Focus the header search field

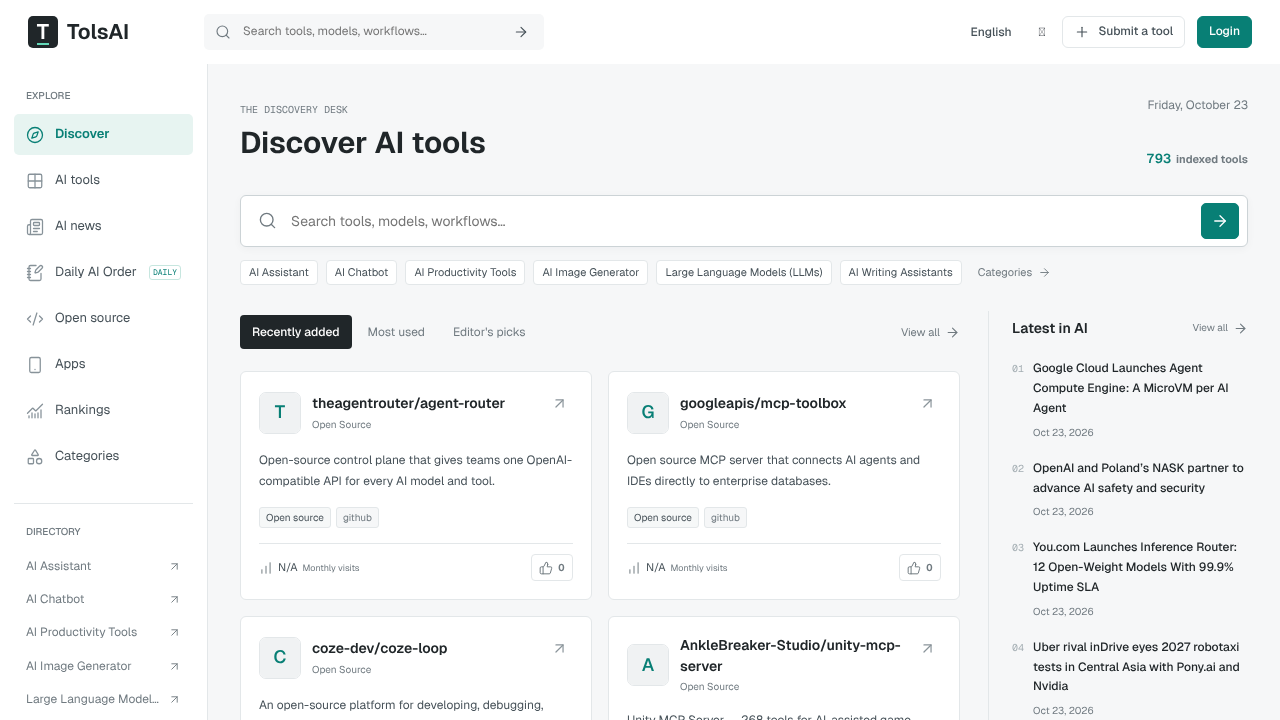(372, 32)
